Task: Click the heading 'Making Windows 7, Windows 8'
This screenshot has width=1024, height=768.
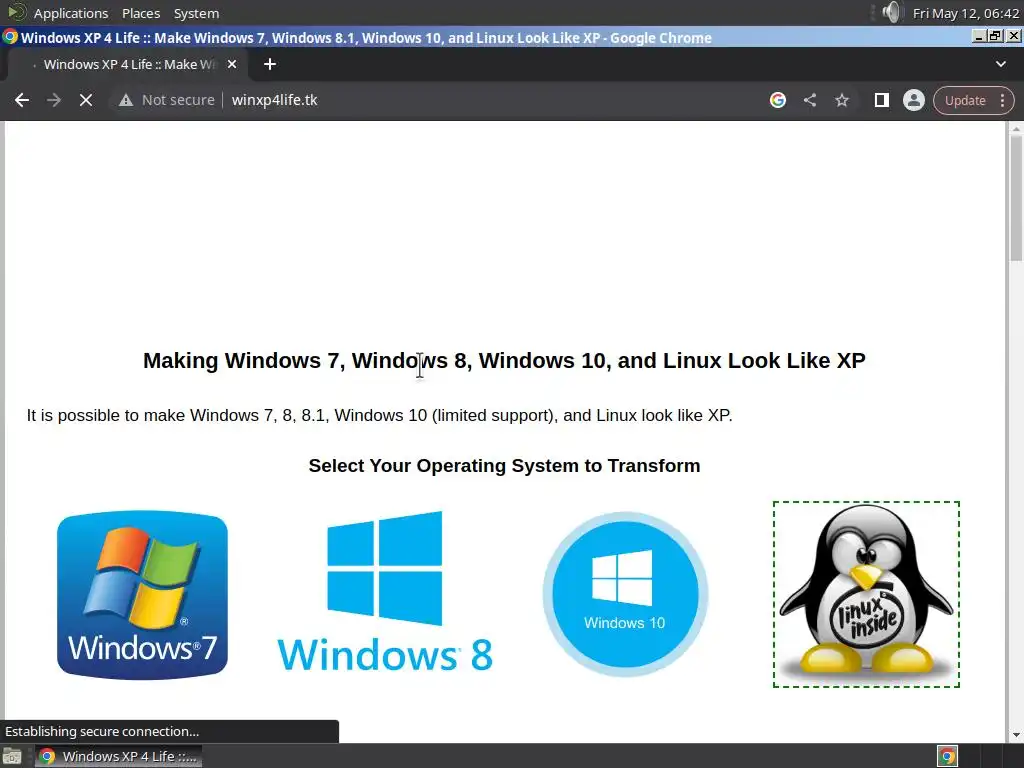Action: point(504,360)
